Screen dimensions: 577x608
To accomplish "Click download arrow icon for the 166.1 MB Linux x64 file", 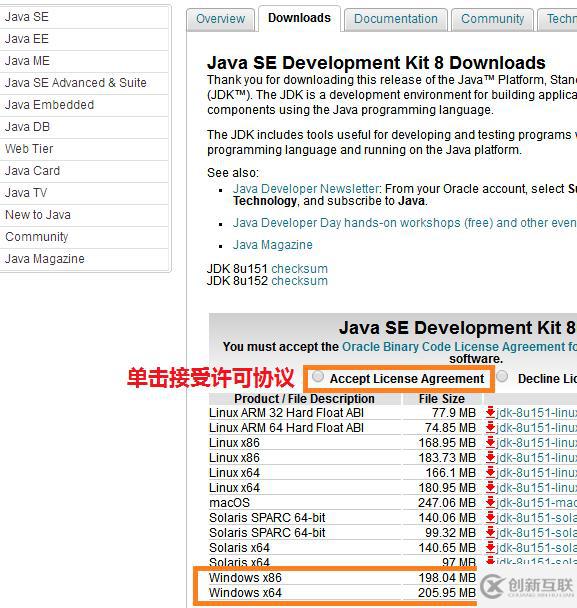I will click(490, 472).
